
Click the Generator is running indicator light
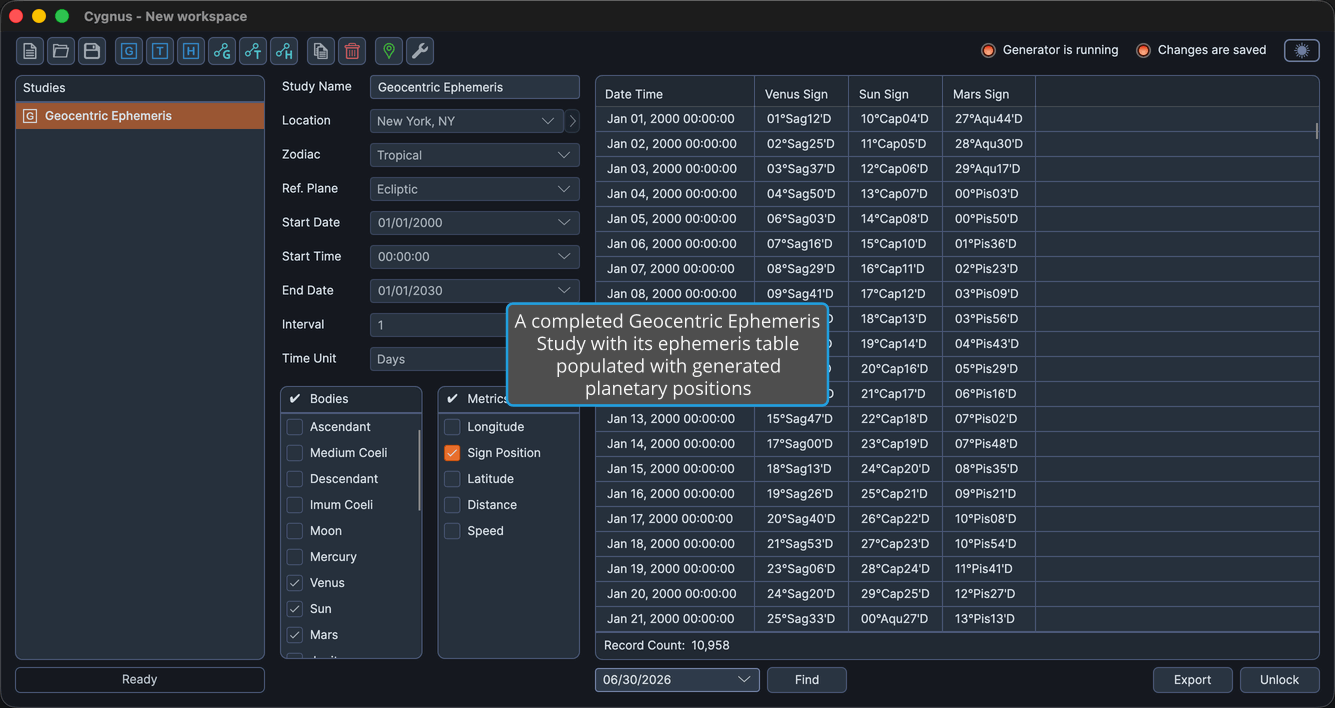click(x=988, y=50)
